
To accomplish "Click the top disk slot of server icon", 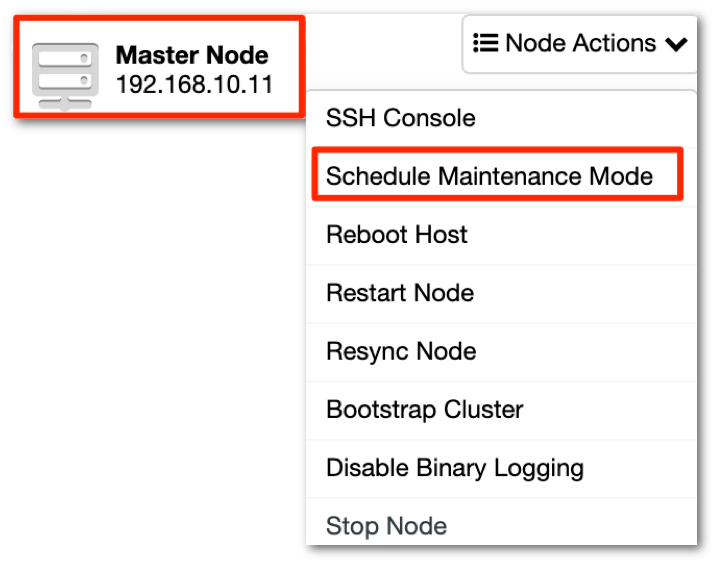I will pyautogui.click(x=65, y=58).
